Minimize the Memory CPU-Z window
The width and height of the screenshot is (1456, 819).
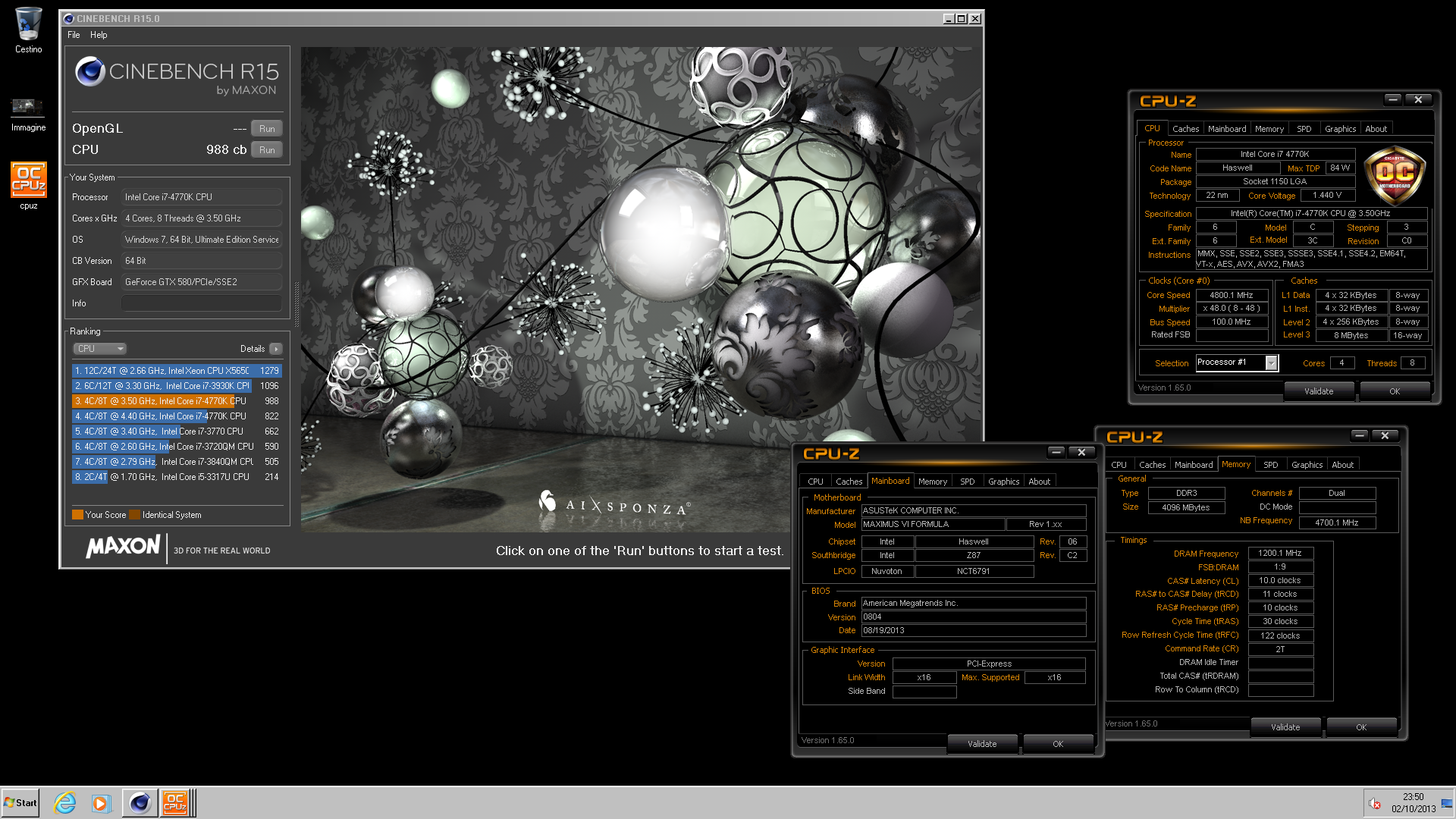pos(1359,435)
